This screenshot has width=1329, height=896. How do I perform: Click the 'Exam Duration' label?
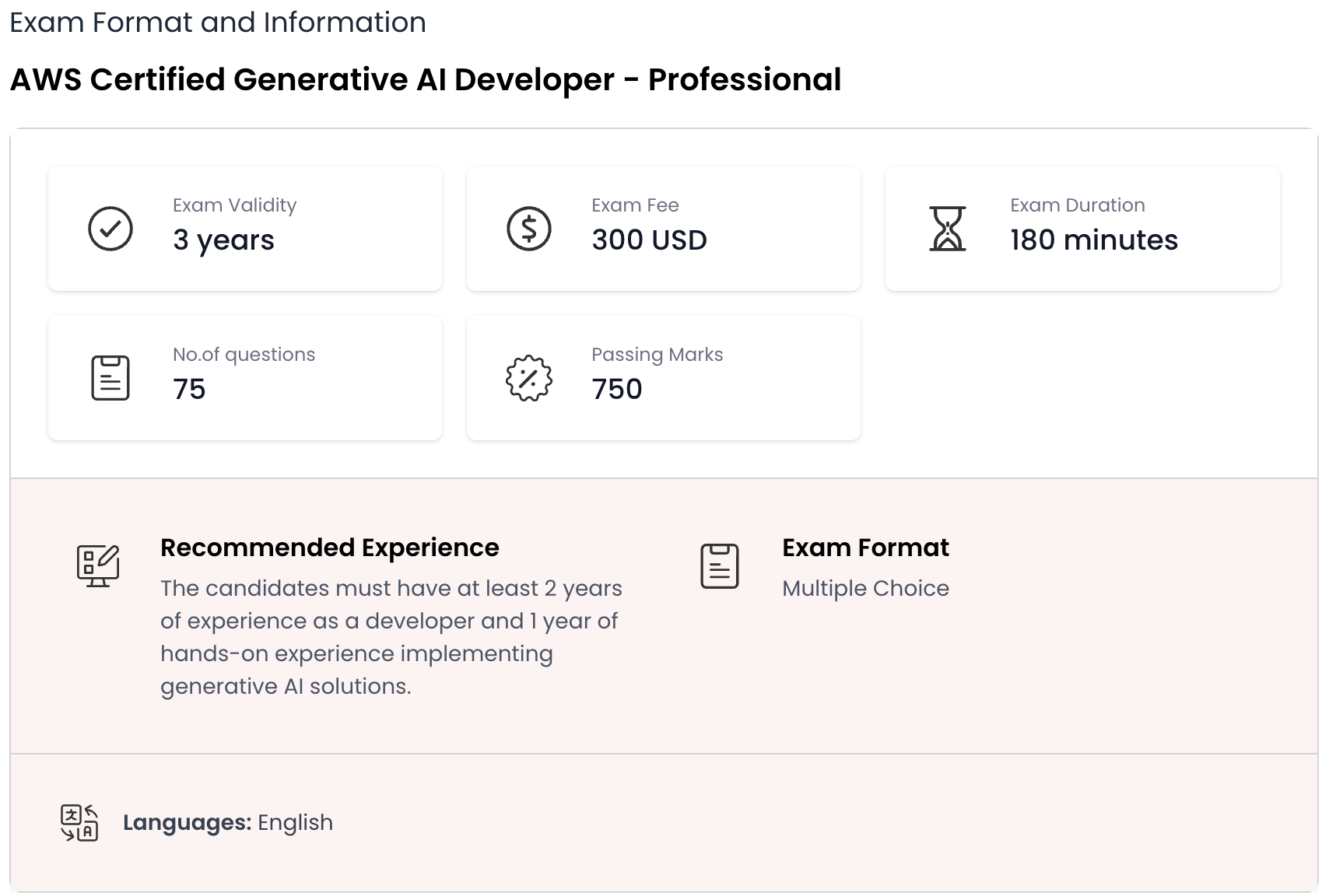click(1078, 205)
